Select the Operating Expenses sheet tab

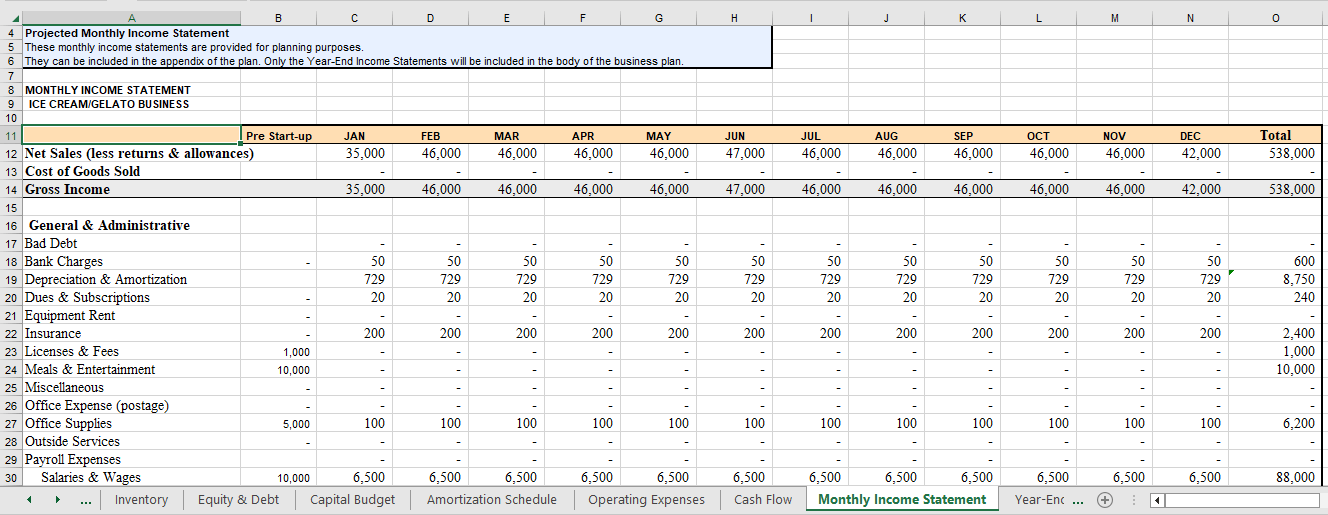[x=646, y=500]
